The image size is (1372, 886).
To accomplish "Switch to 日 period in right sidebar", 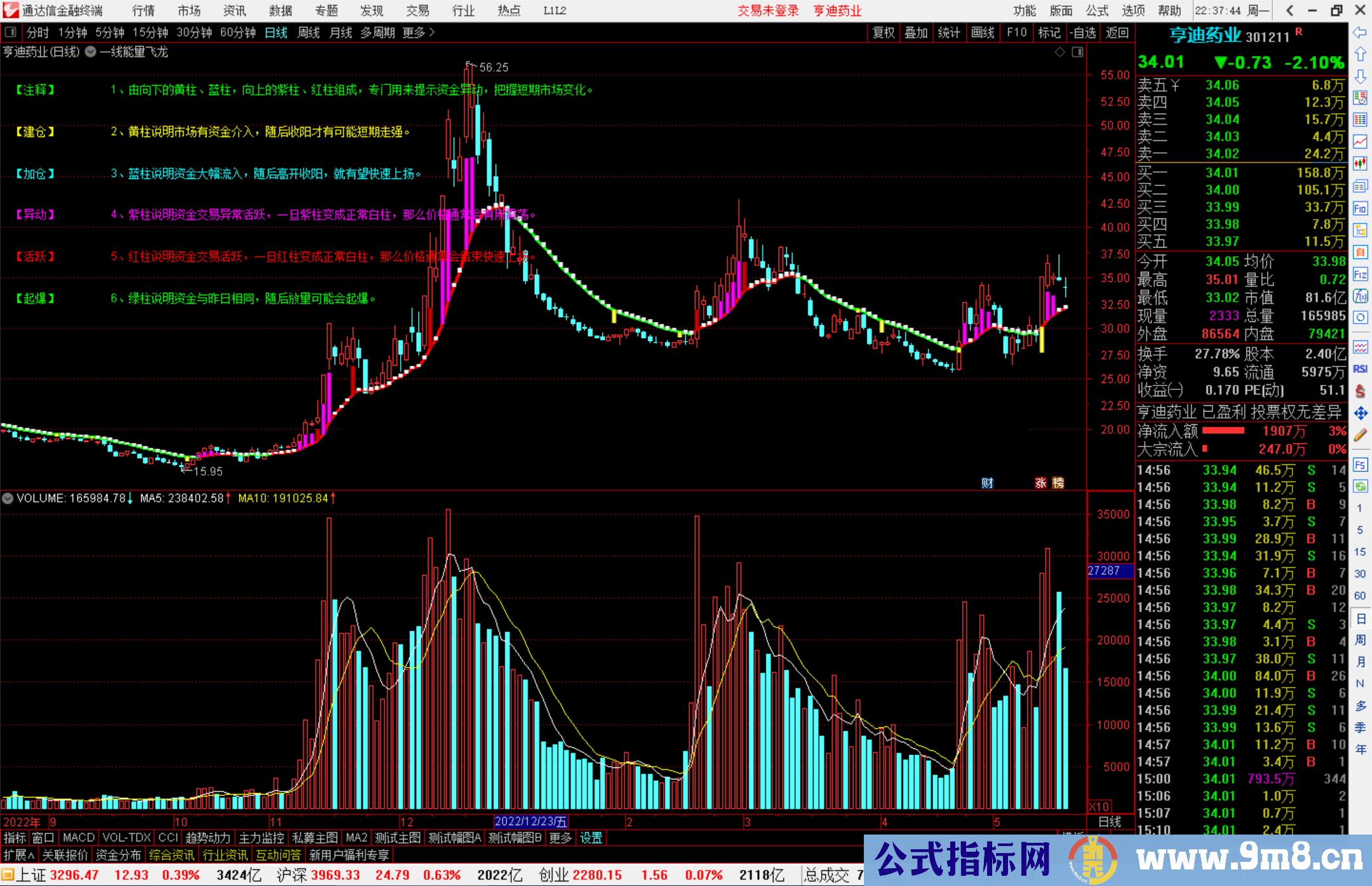I will coord(1360,619).
